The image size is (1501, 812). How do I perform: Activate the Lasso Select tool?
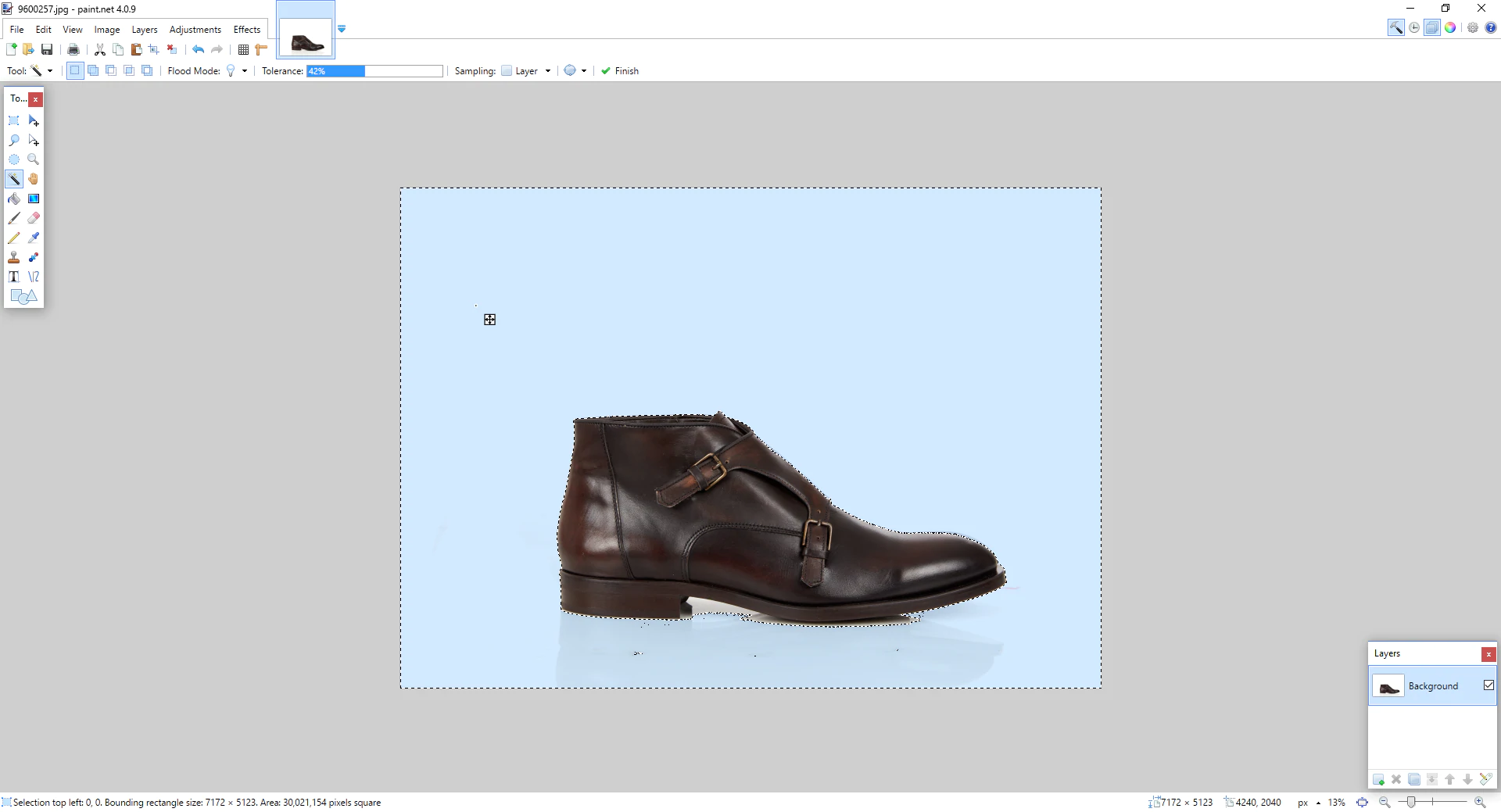tap(14, 140)
